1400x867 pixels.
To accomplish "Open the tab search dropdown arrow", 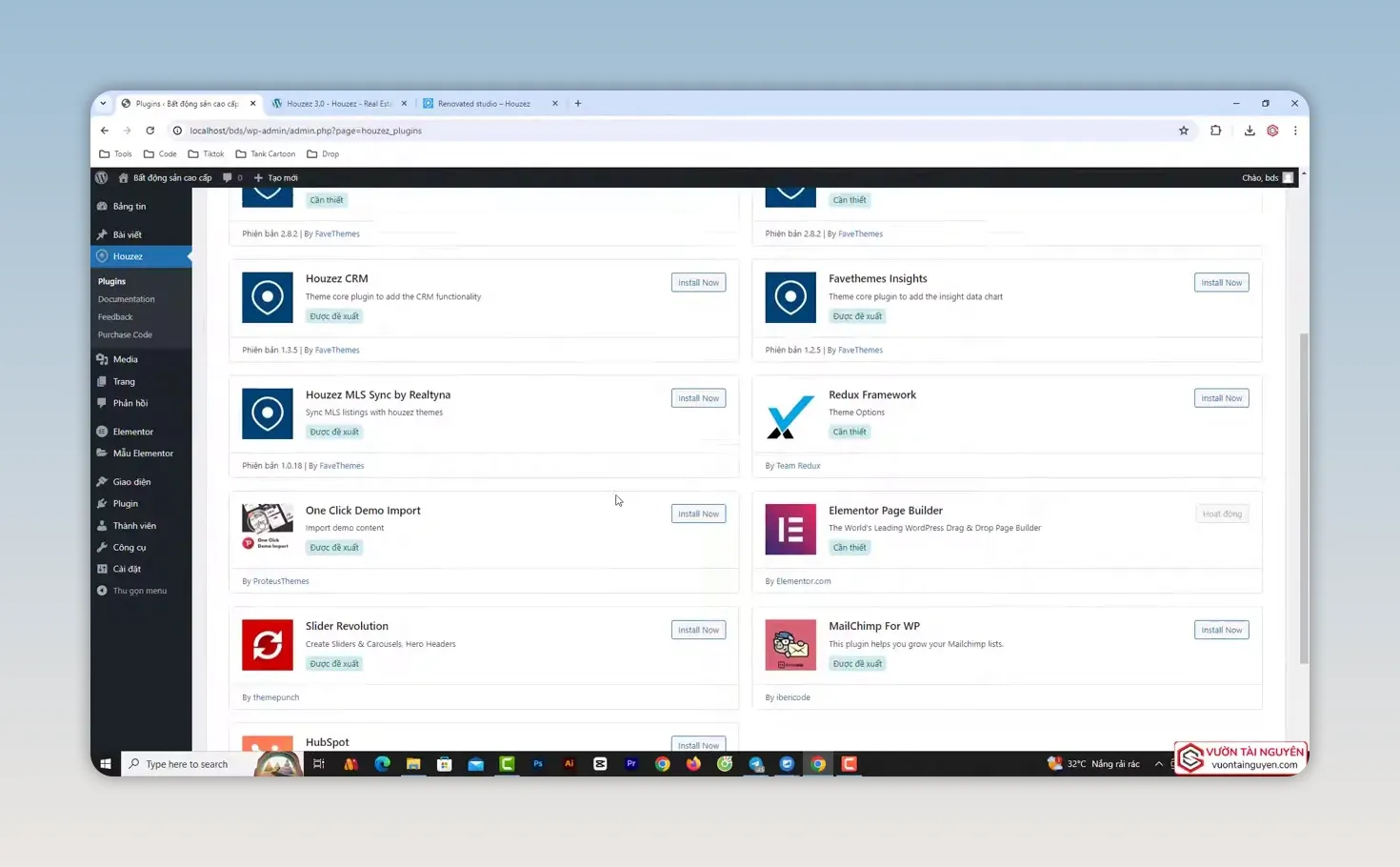I will click(103, 103).
